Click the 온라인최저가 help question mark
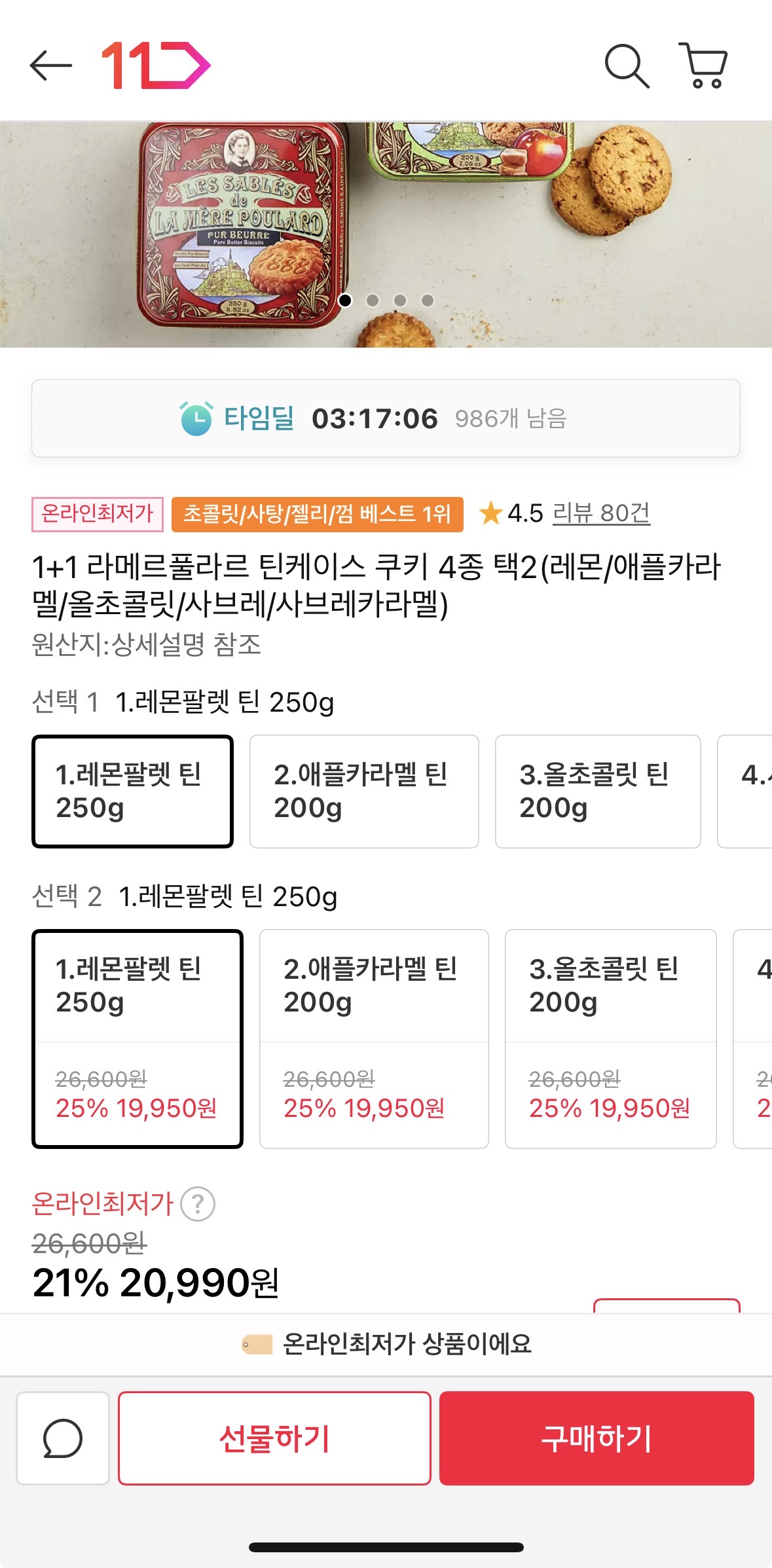 [x=198, y=1204]
